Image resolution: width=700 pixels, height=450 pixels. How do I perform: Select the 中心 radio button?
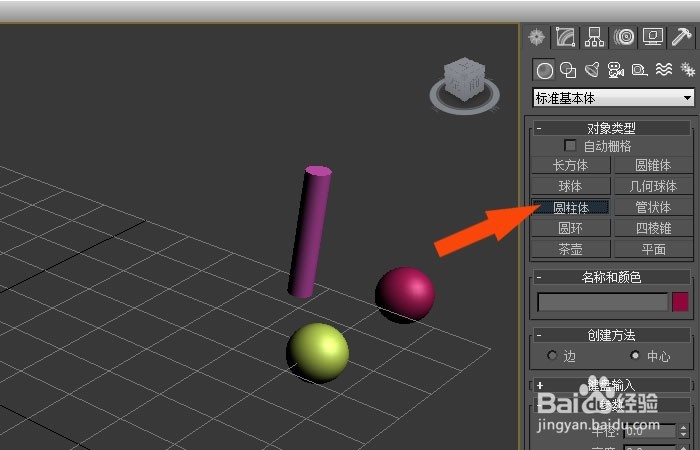(635, 355)
